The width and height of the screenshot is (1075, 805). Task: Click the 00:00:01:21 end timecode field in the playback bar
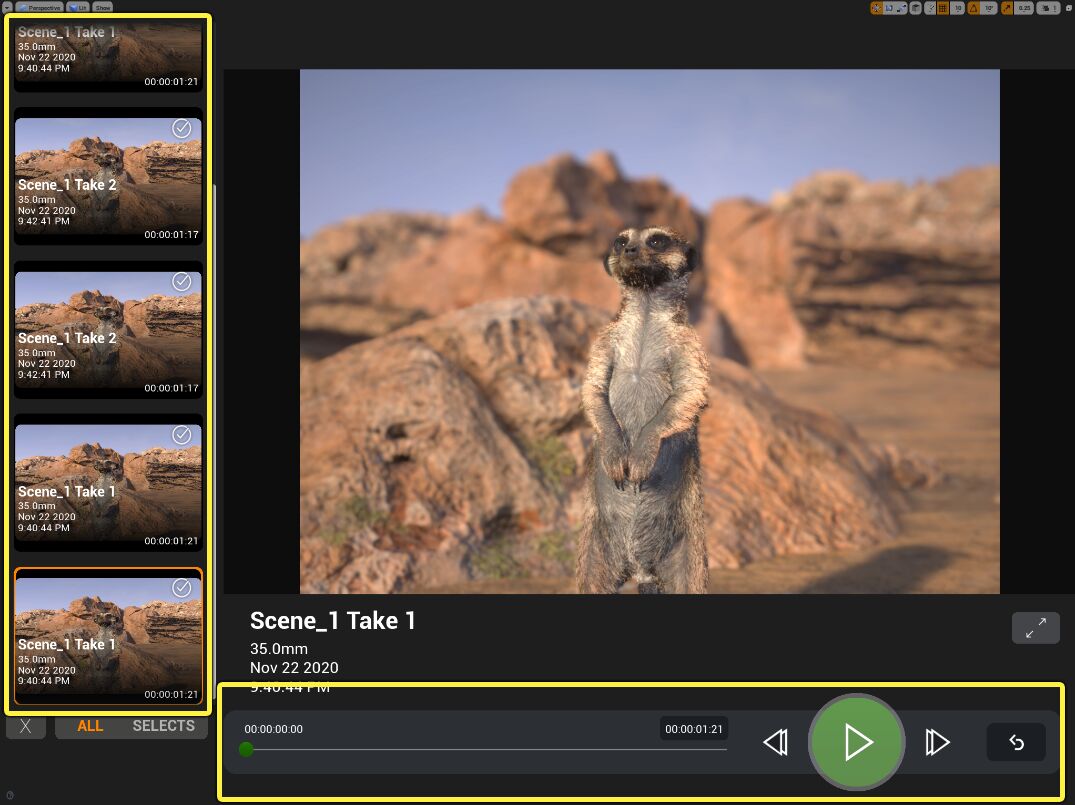694,729
